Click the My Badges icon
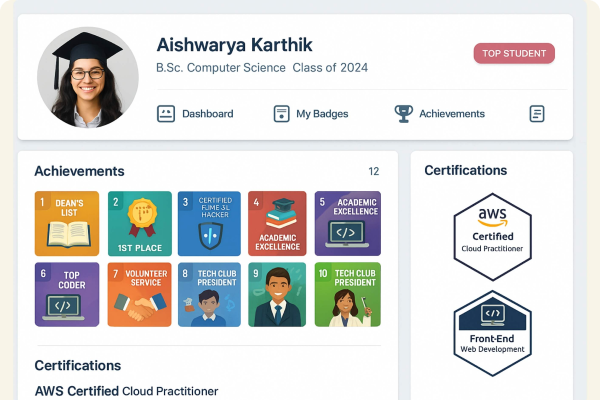The width and height of the screenshot is (600, 400). coord(282,114)
